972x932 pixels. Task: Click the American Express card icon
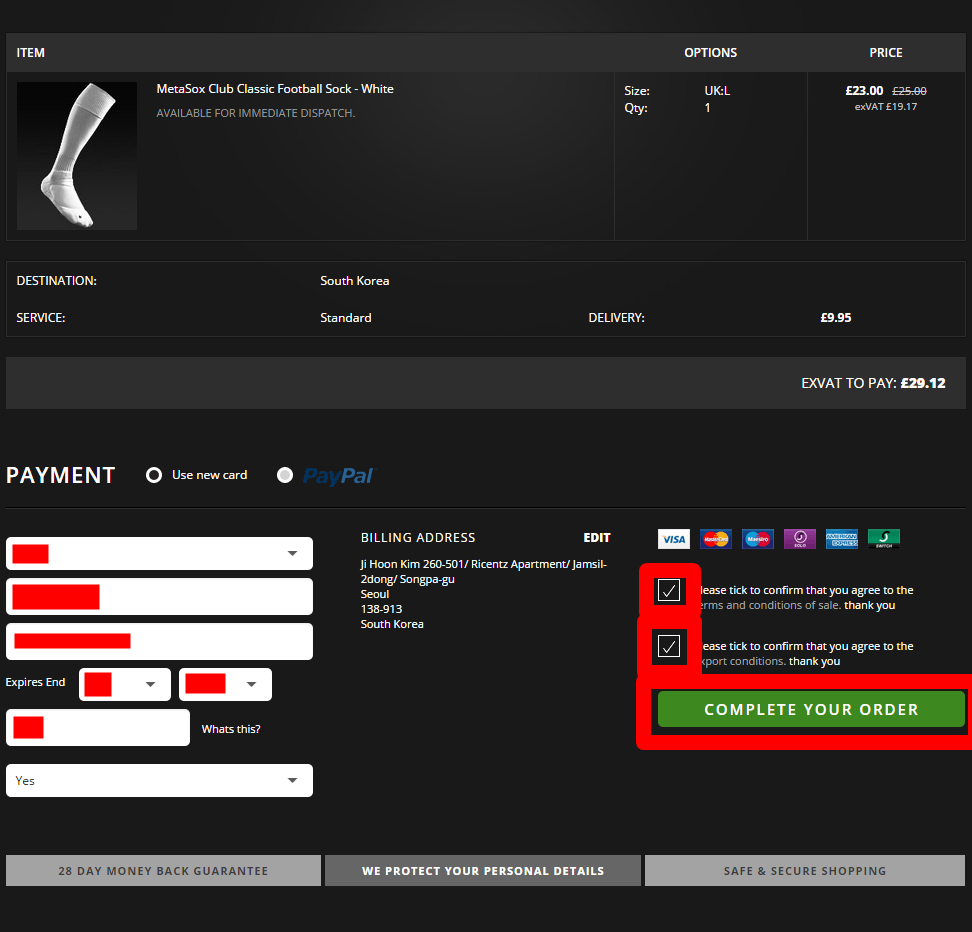coord(842,539)
